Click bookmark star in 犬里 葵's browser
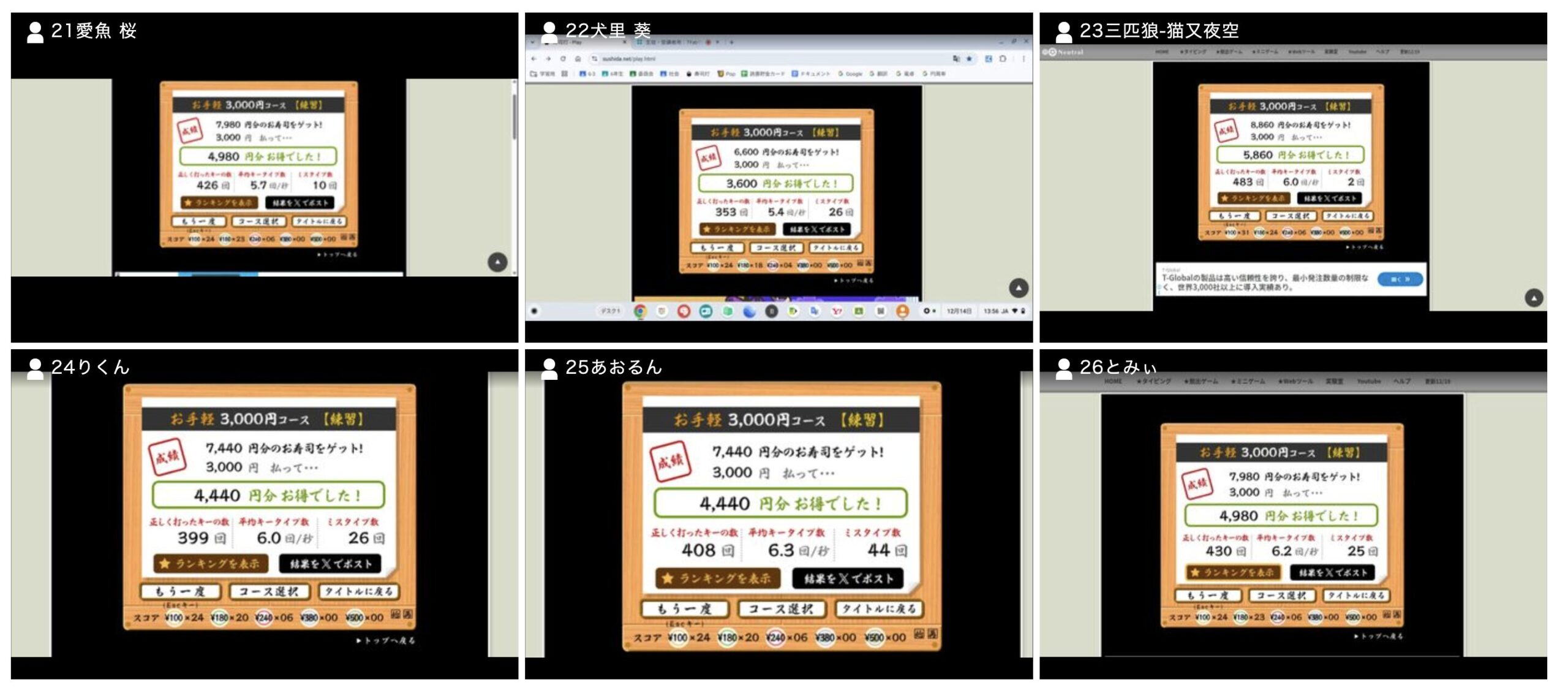 point(969,59)
